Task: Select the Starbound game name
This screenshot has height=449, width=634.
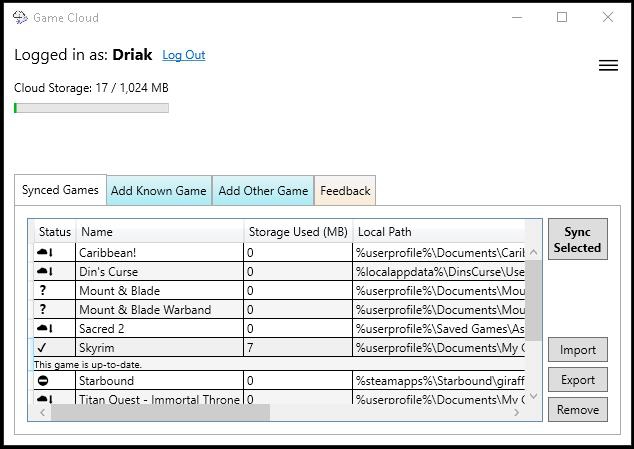Action: tap(106, 381)
